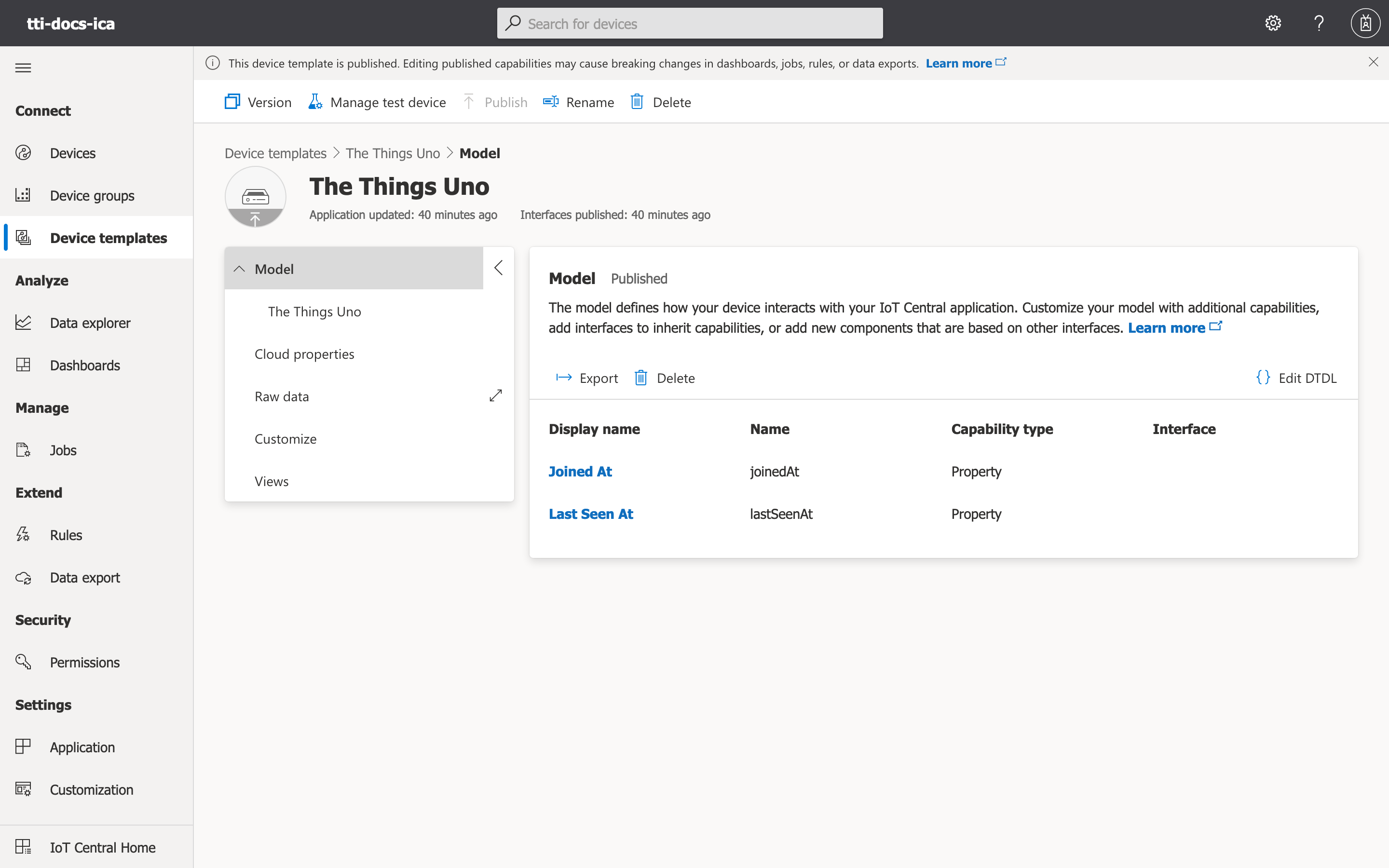This screenshot has height=868, width=1389.
Task: Click the device template thumbnail image
Action: click(256, 197)
